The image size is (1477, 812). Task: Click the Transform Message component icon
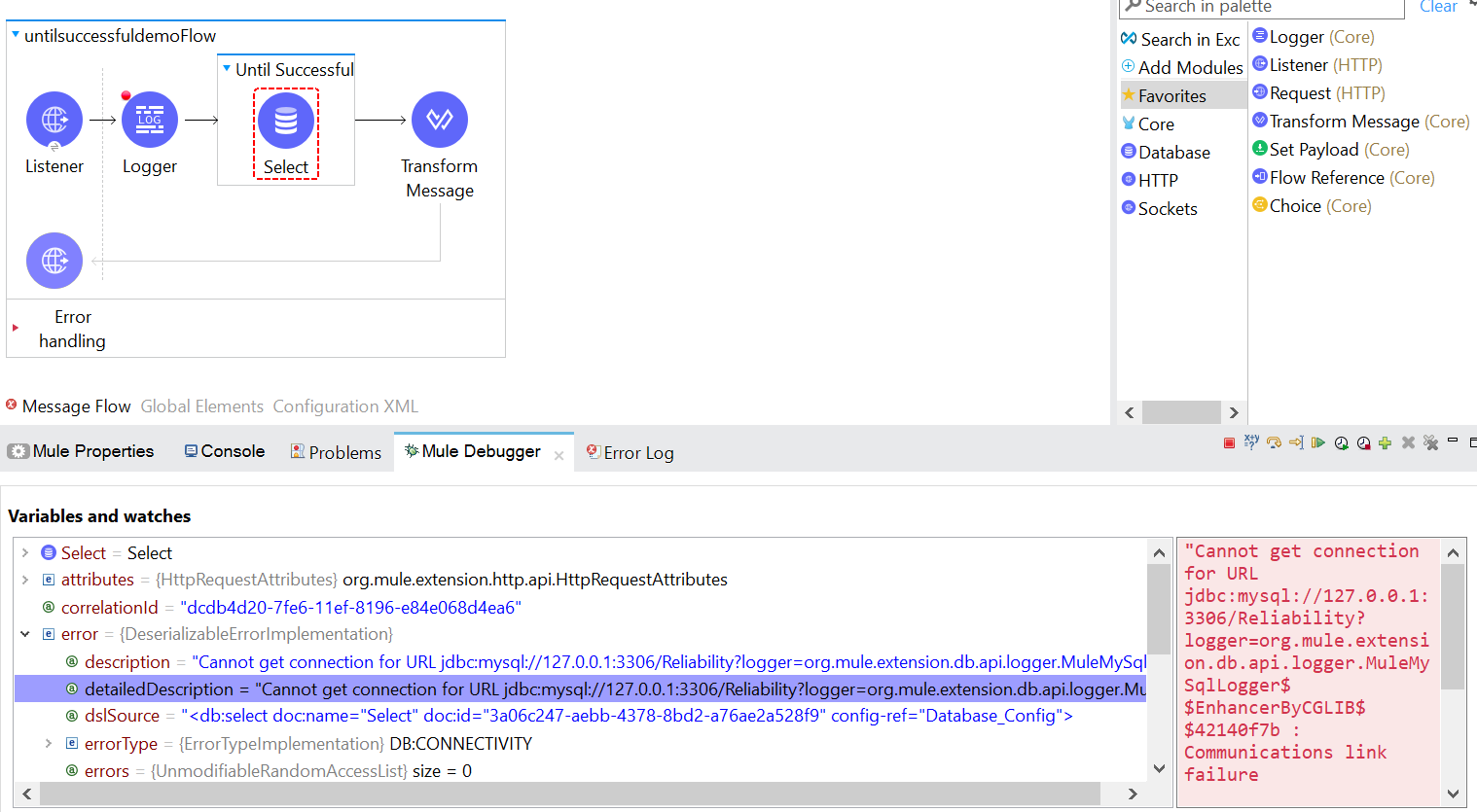click(x=440, y=121)
